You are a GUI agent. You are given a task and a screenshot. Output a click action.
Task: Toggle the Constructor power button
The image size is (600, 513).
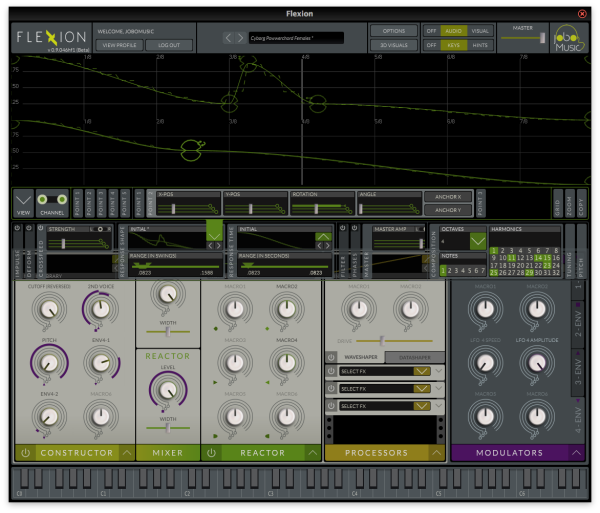(x=25, y=453)
